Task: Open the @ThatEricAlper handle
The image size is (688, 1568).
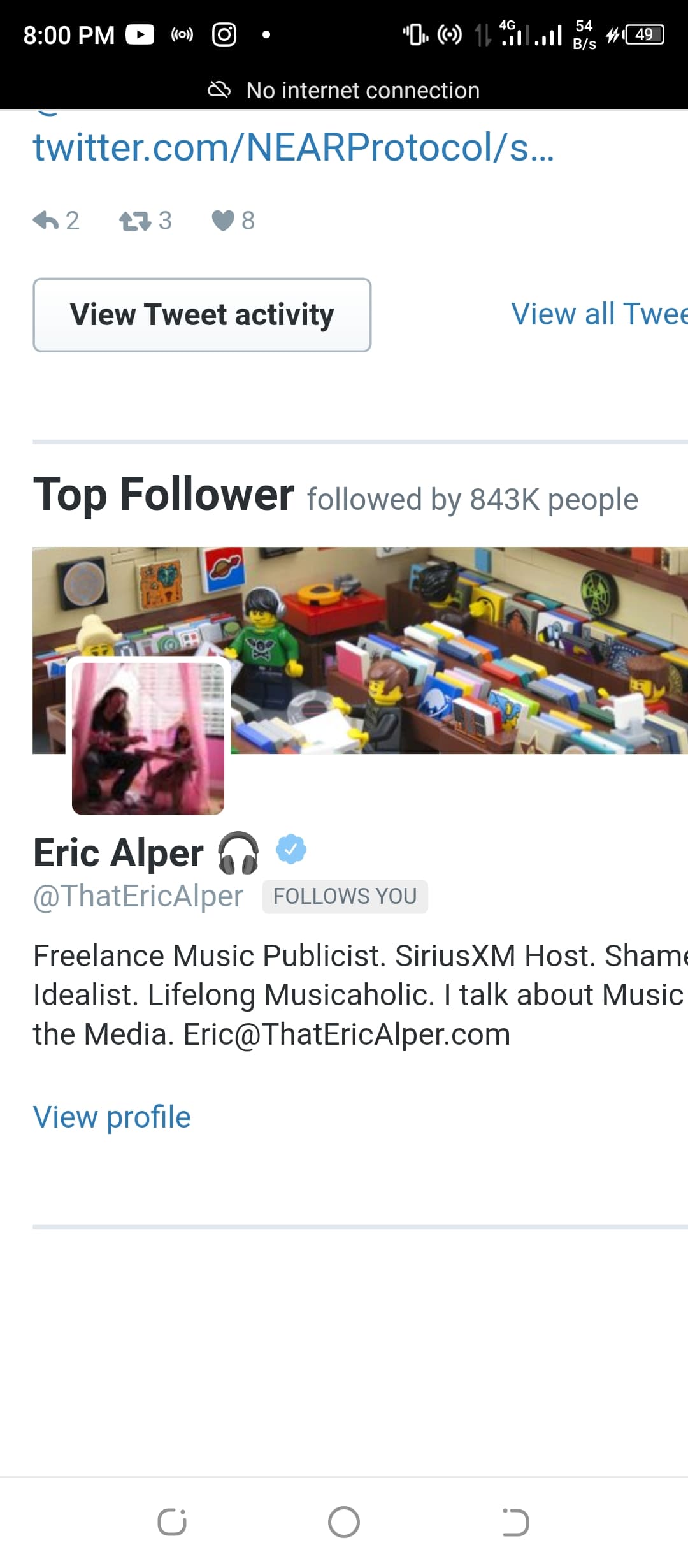Action: coord(138,896)
